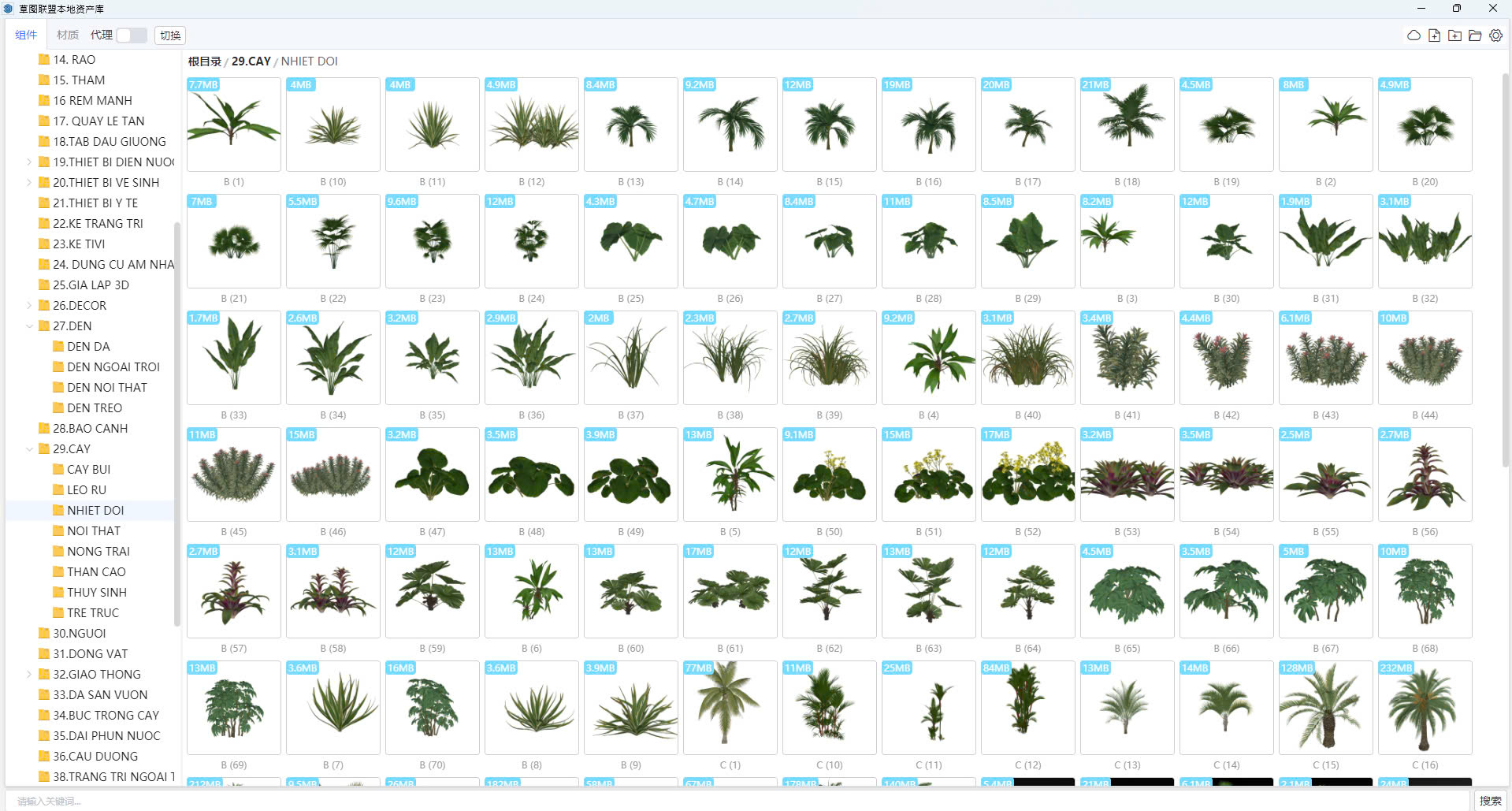Select the 组件 components tab
The image size is (1512, 811).
(x=26, y=35)
